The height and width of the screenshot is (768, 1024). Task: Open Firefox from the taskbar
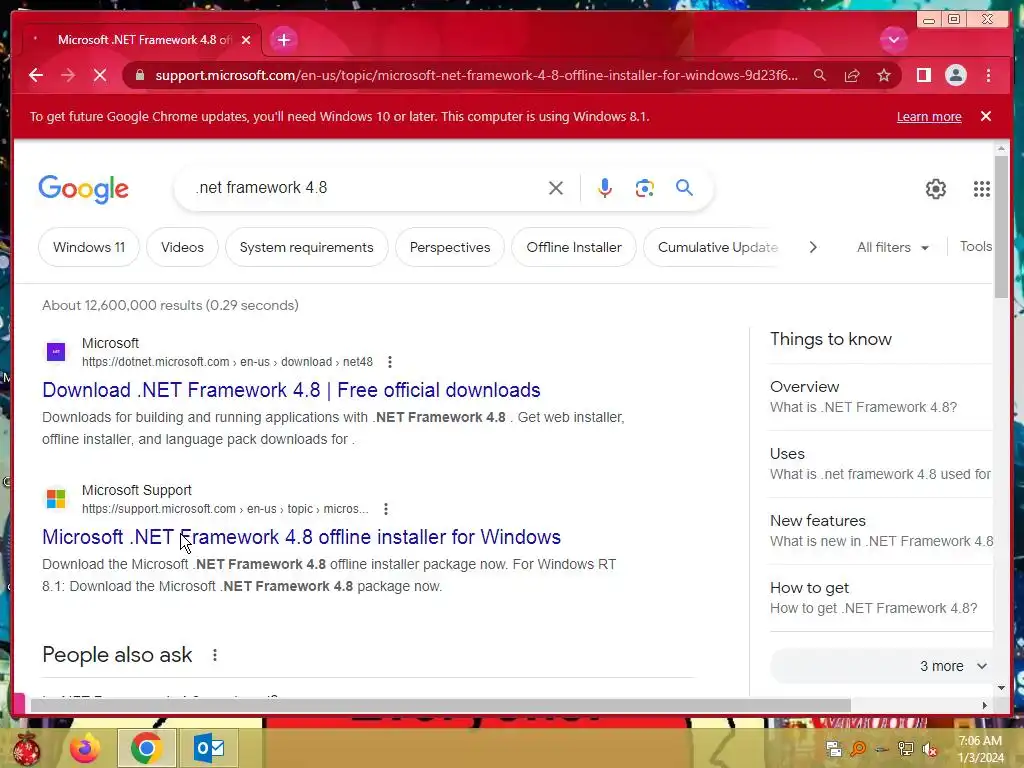coord(86,748)
